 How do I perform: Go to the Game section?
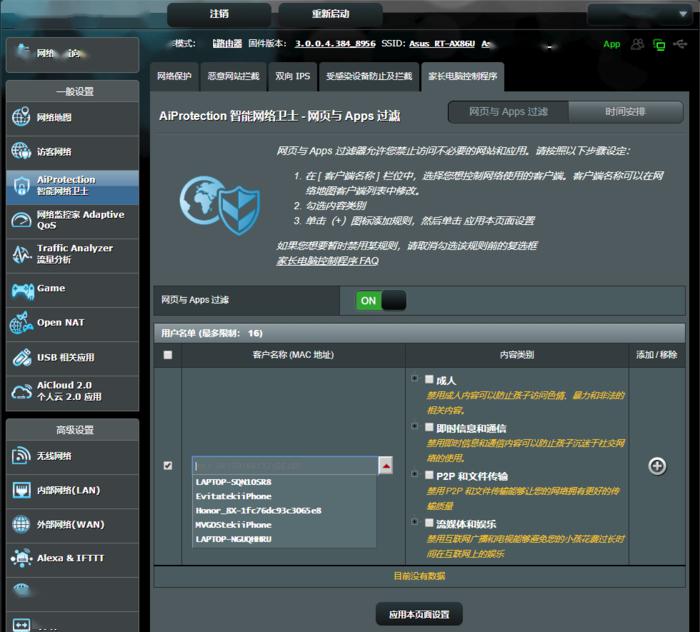tap(70, 289)
